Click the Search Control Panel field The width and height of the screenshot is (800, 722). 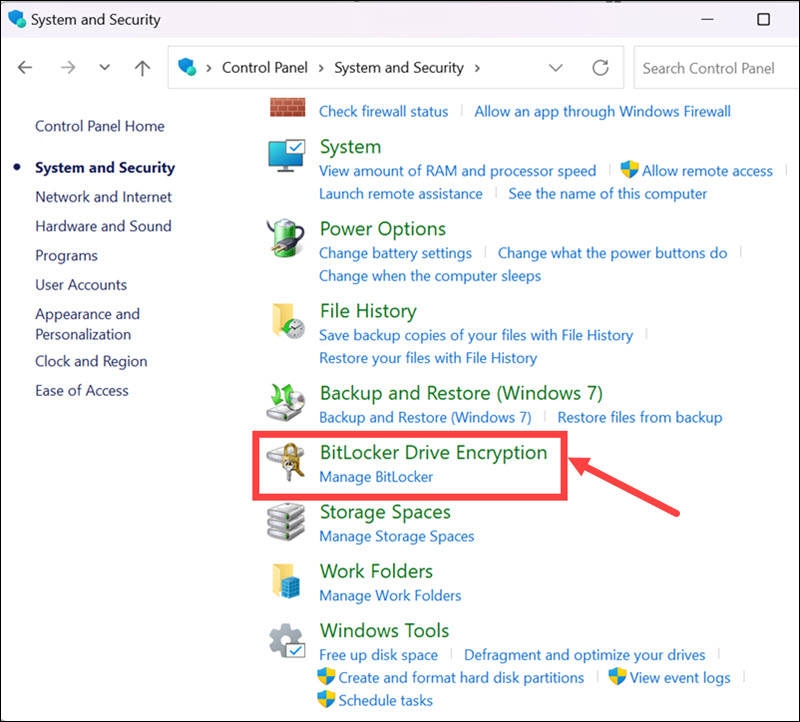[711, 67]
